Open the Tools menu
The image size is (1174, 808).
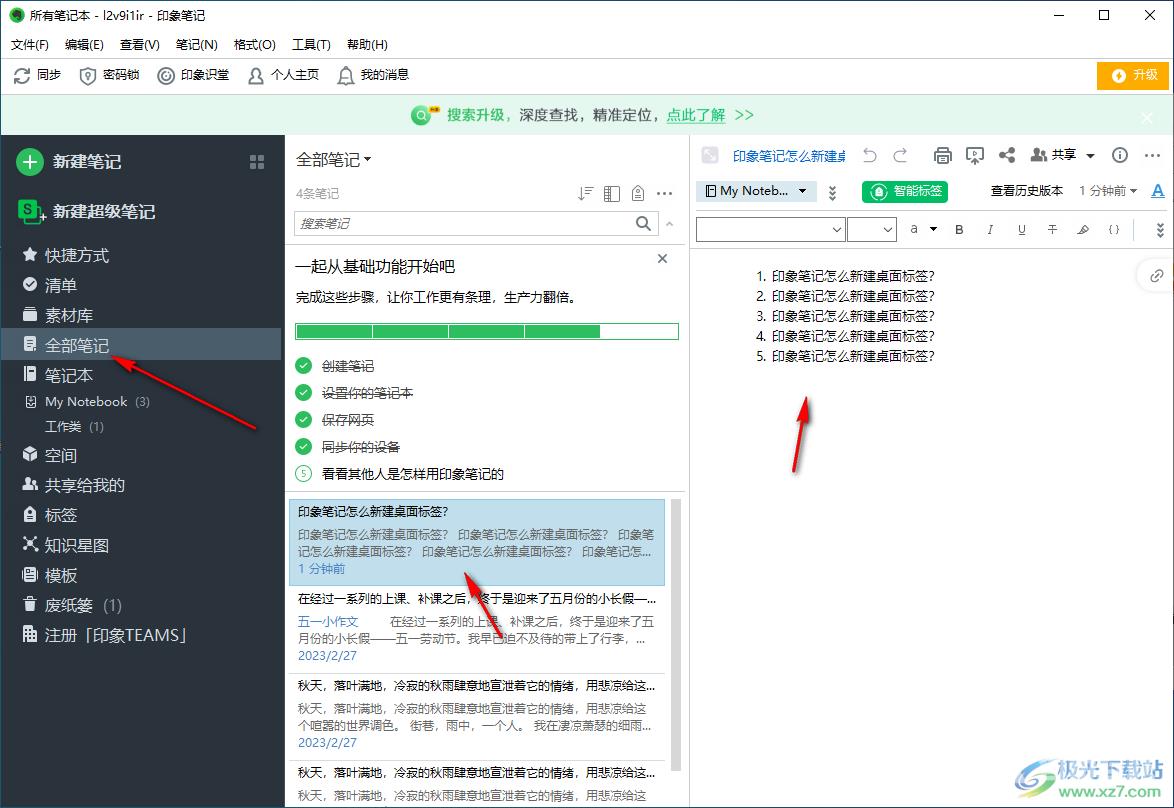pyautogui.click(x=311, y=44)
